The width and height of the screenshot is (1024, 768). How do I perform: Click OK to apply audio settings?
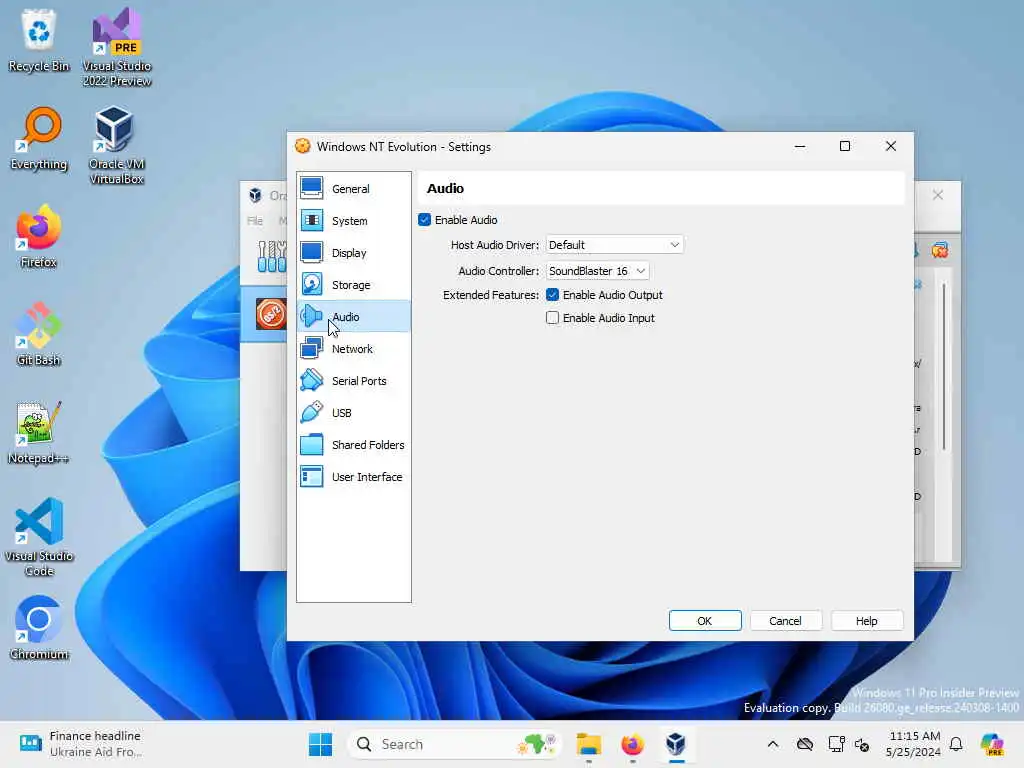click(x=705, y=621)
